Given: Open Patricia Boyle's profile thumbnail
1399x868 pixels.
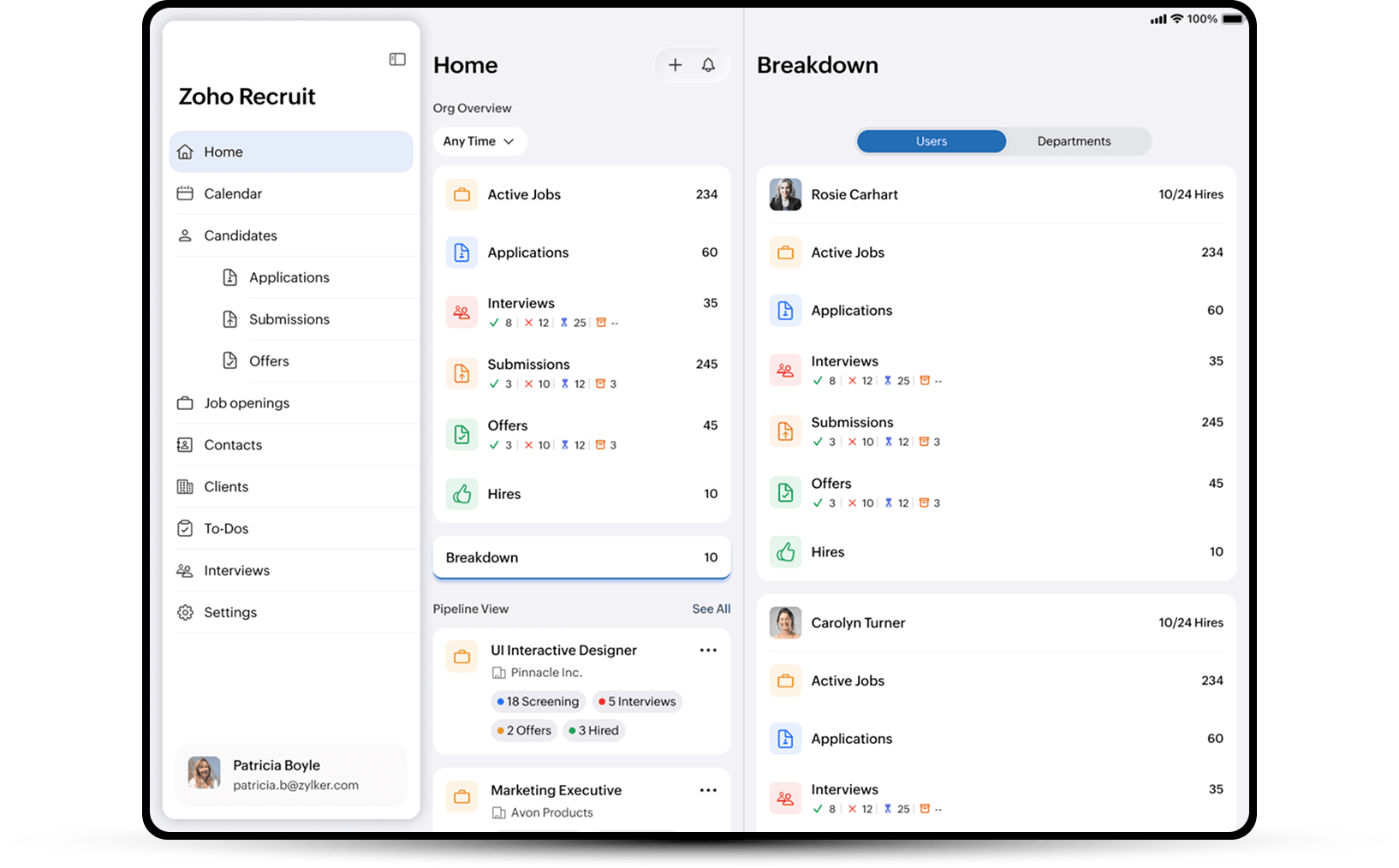Looking at the screenshot, I should click(204, 774).
